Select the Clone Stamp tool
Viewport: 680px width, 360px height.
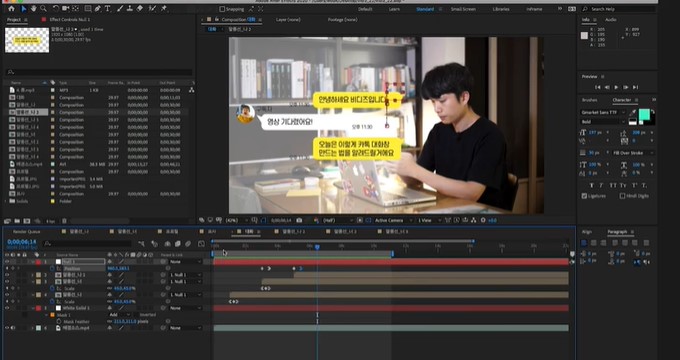(x=130, y=9)
